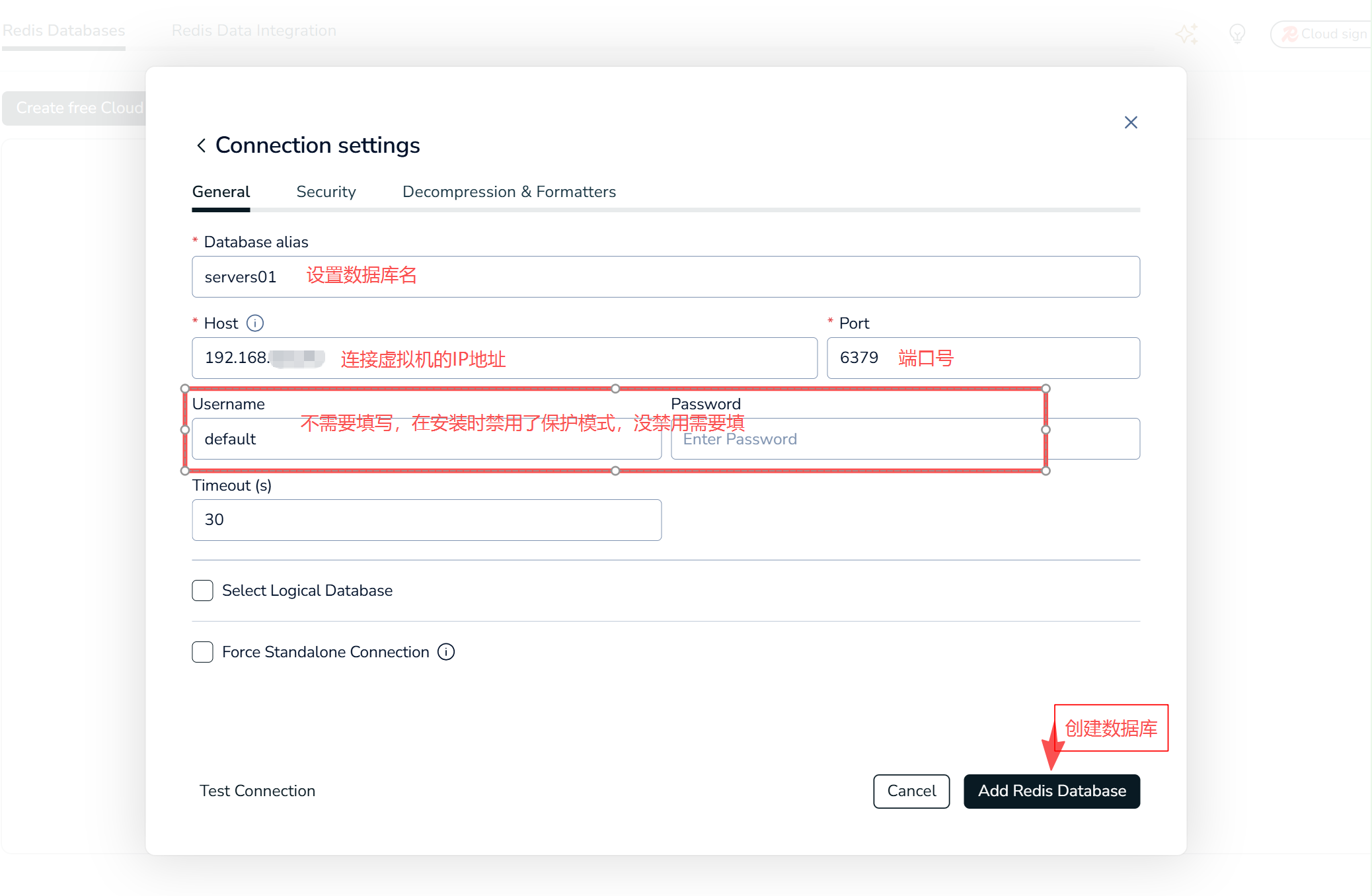The height and width of the screenshot is (896, 1372).
Task: Click Add Redis Database button
Action: pyautogui.click(x=1051, y=791)
